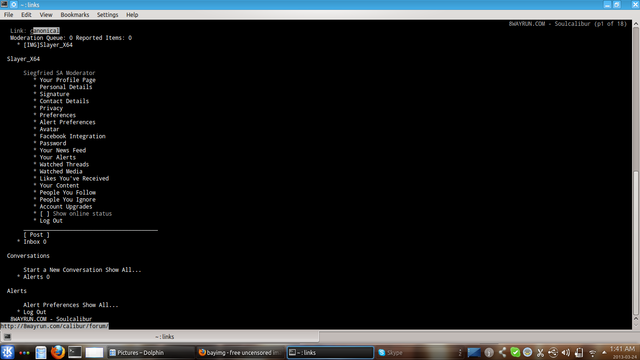
Task: Open the volume speaker tray icon
Action: [566, 353]
